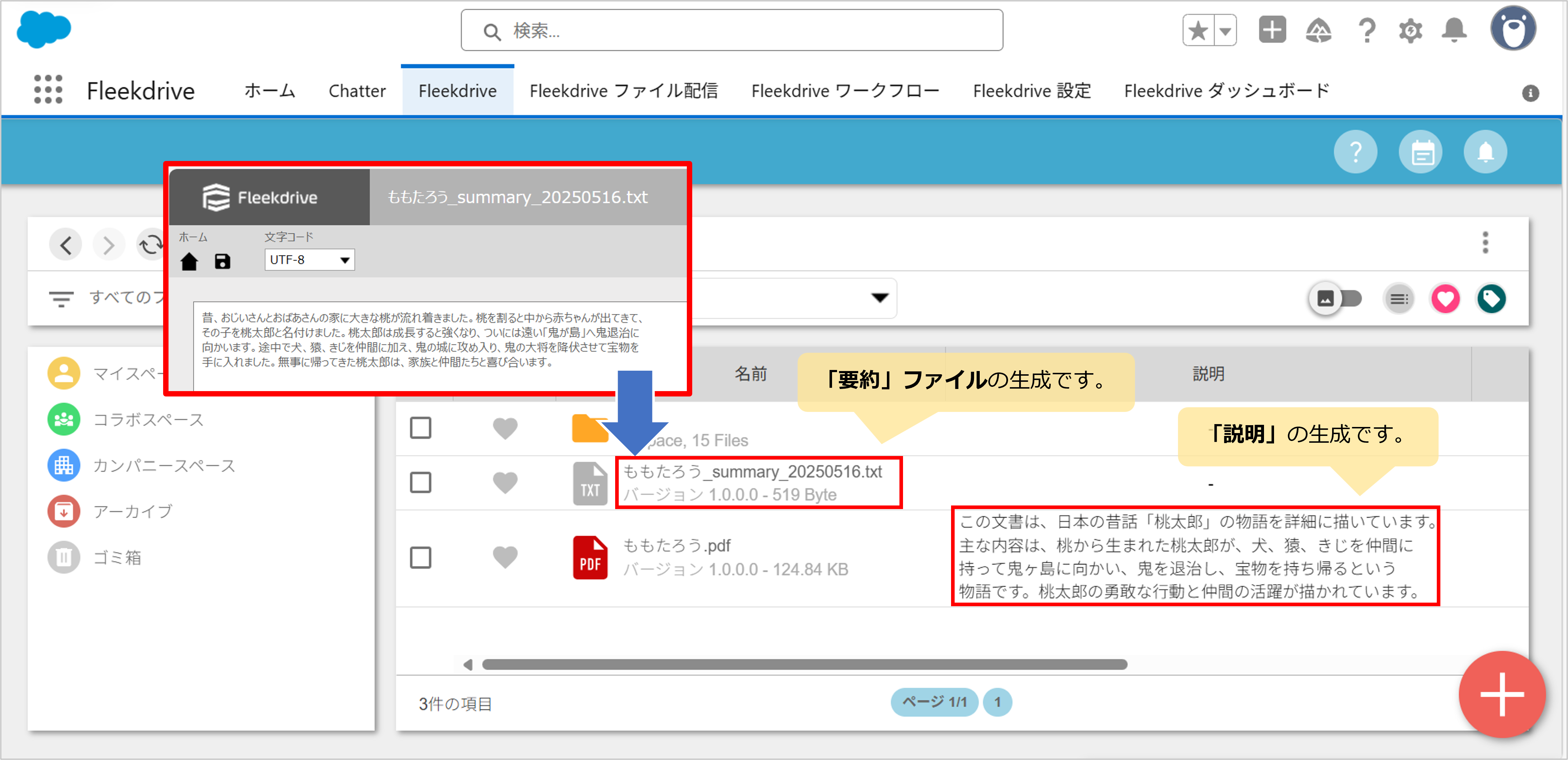Open the user profile bear avatar
This screenshot has height=760, width=1568.
(1513, 29)
